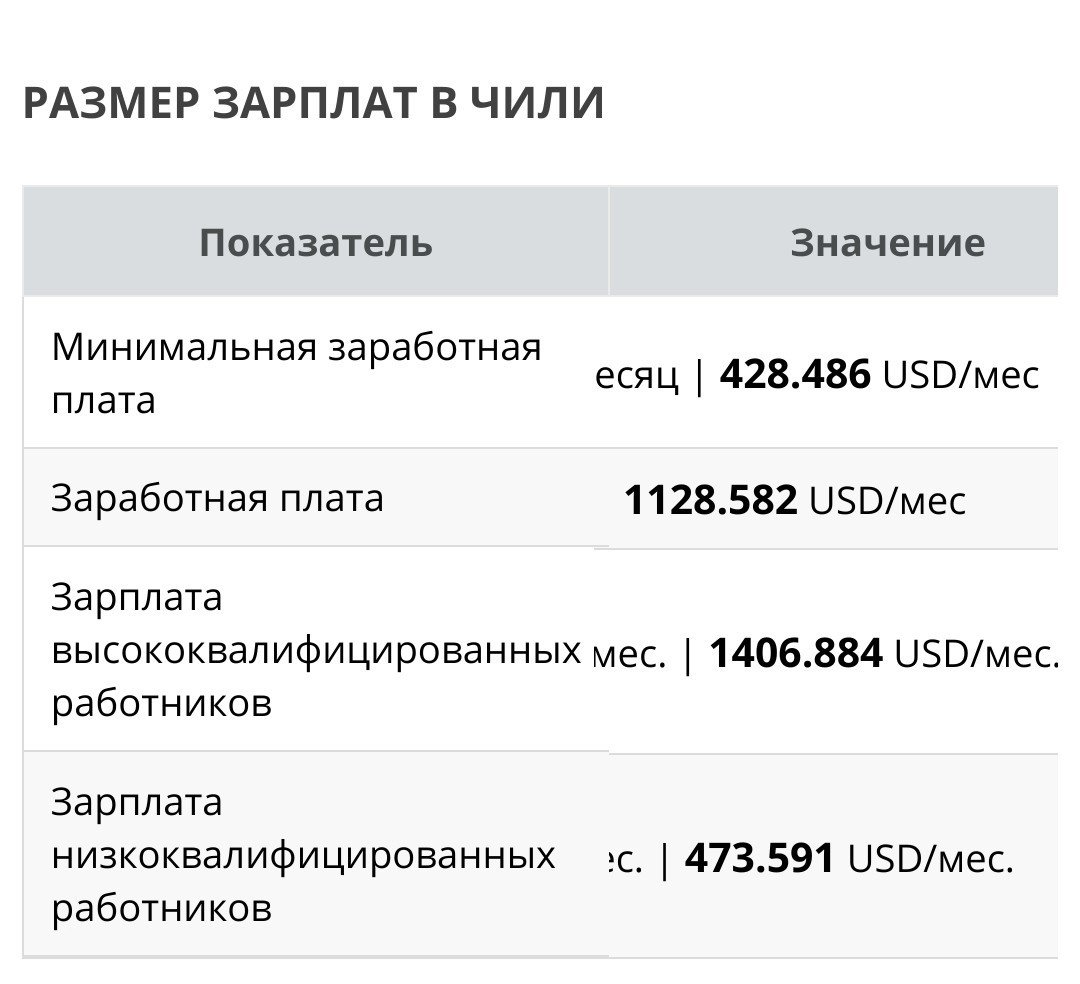Select the 'Зарплата высококвалифицированных работников' label
Viewport: 1080px width, 984px height.
coord(316,649)
